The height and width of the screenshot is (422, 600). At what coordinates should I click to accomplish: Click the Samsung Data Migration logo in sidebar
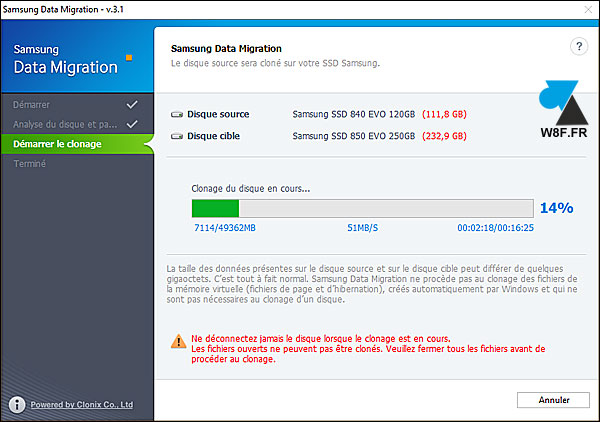tap(65, 59)
